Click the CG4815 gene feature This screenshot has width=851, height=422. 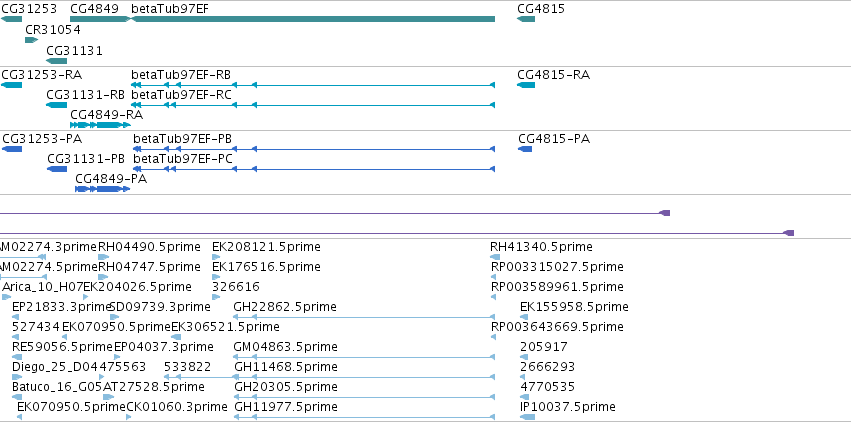[x=526, y=19]
